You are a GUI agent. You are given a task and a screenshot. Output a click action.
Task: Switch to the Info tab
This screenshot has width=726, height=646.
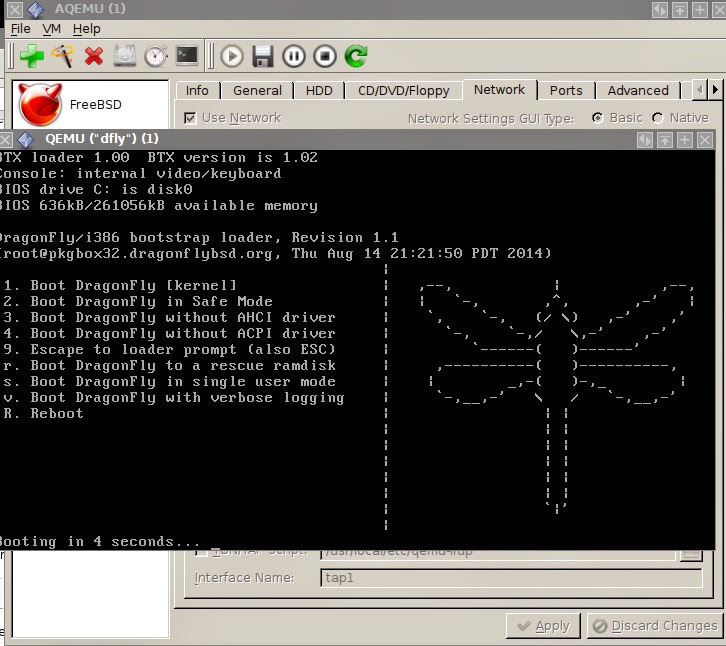pyautogui.click(x=197, y=90)
